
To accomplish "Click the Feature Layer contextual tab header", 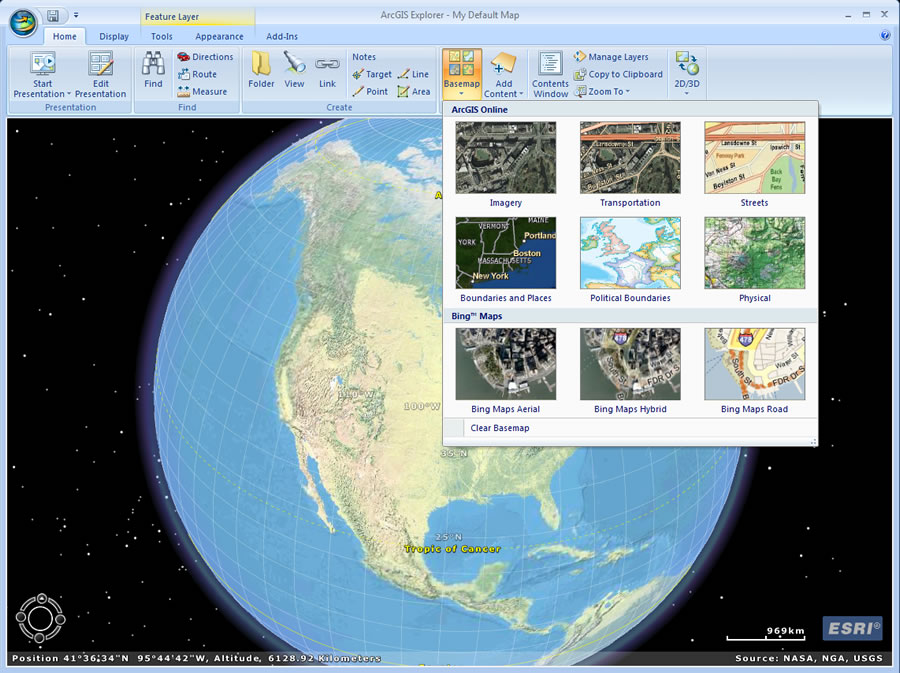I will 197,17.
